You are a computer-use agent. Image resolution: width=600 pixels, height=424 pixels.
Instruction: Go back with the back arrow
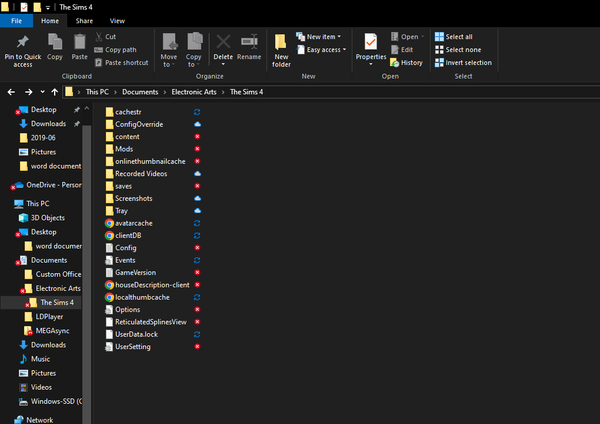click(11, 92)
